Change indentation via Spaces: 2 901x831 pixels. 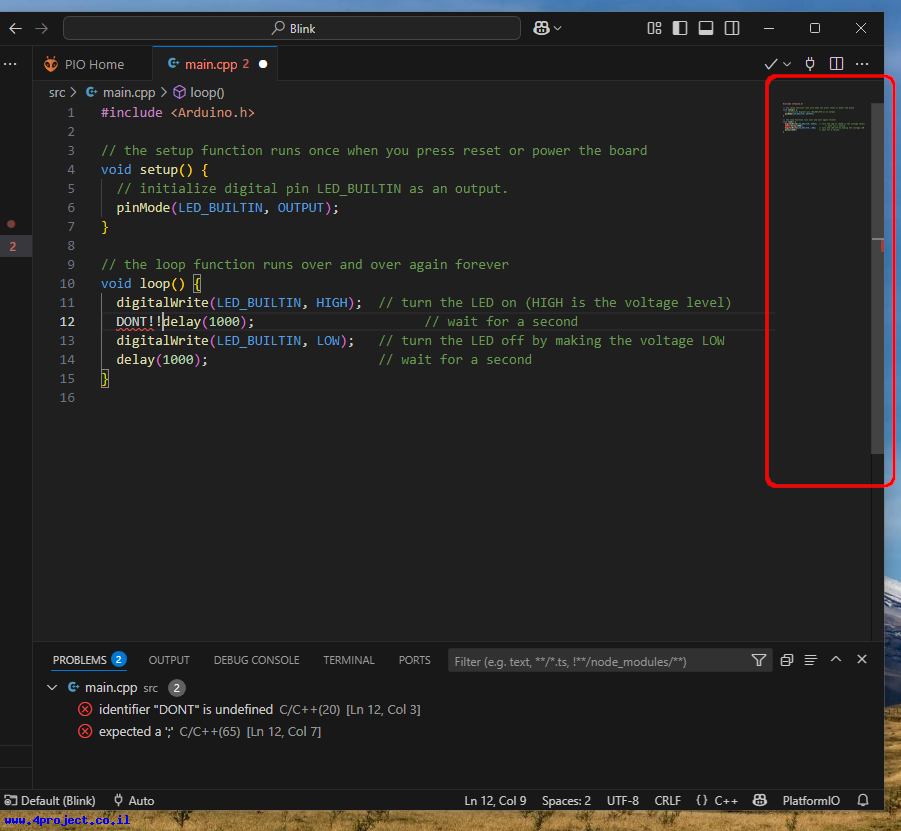coord(566,801)
